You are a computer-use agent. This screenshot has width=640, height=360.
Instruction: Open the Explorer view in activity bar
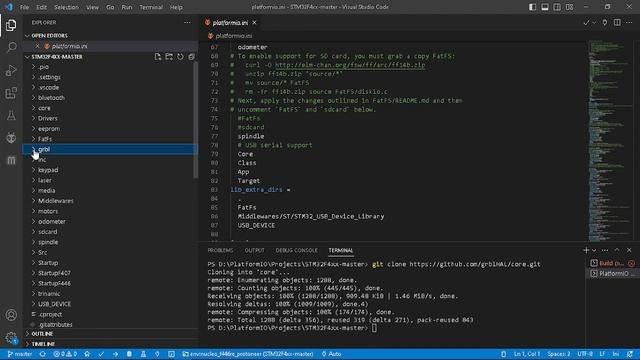(x=11, y=25)
